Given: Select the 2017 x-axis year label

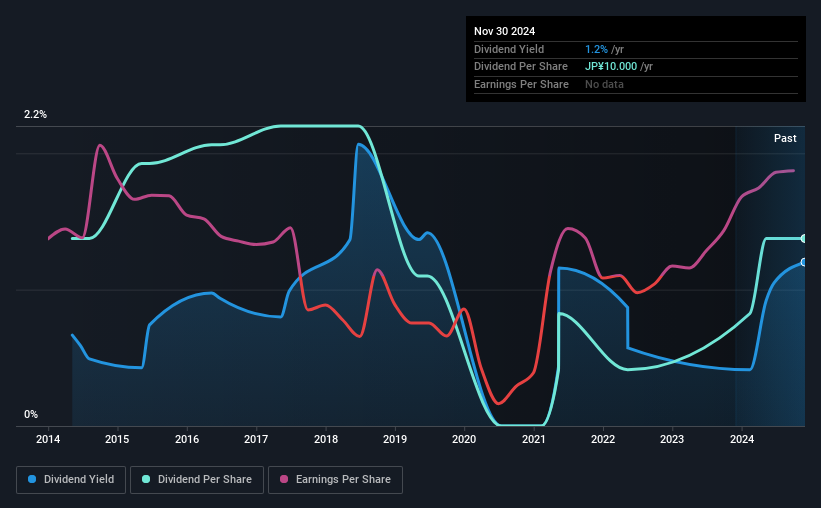Looking at the screenshot, I should point(256,439).
